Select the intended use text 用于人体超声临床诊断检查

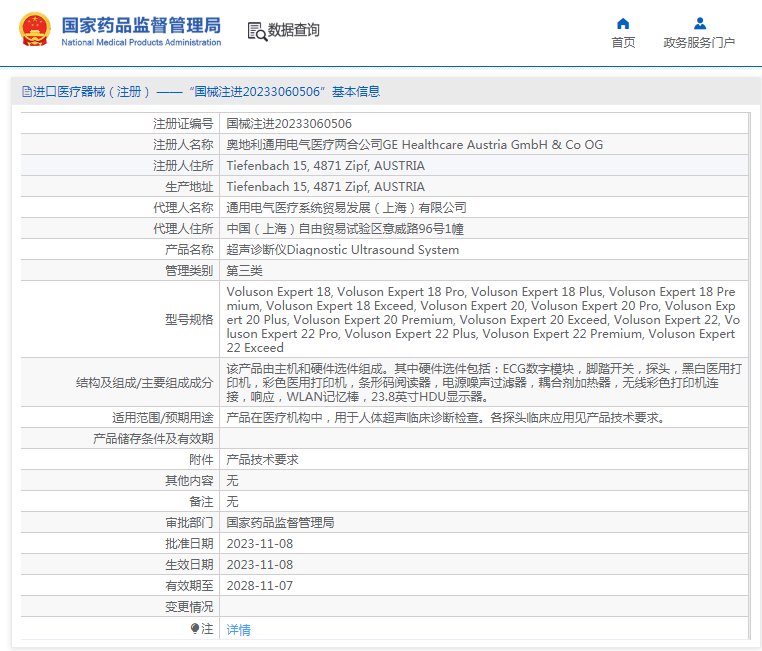[446, 417]
